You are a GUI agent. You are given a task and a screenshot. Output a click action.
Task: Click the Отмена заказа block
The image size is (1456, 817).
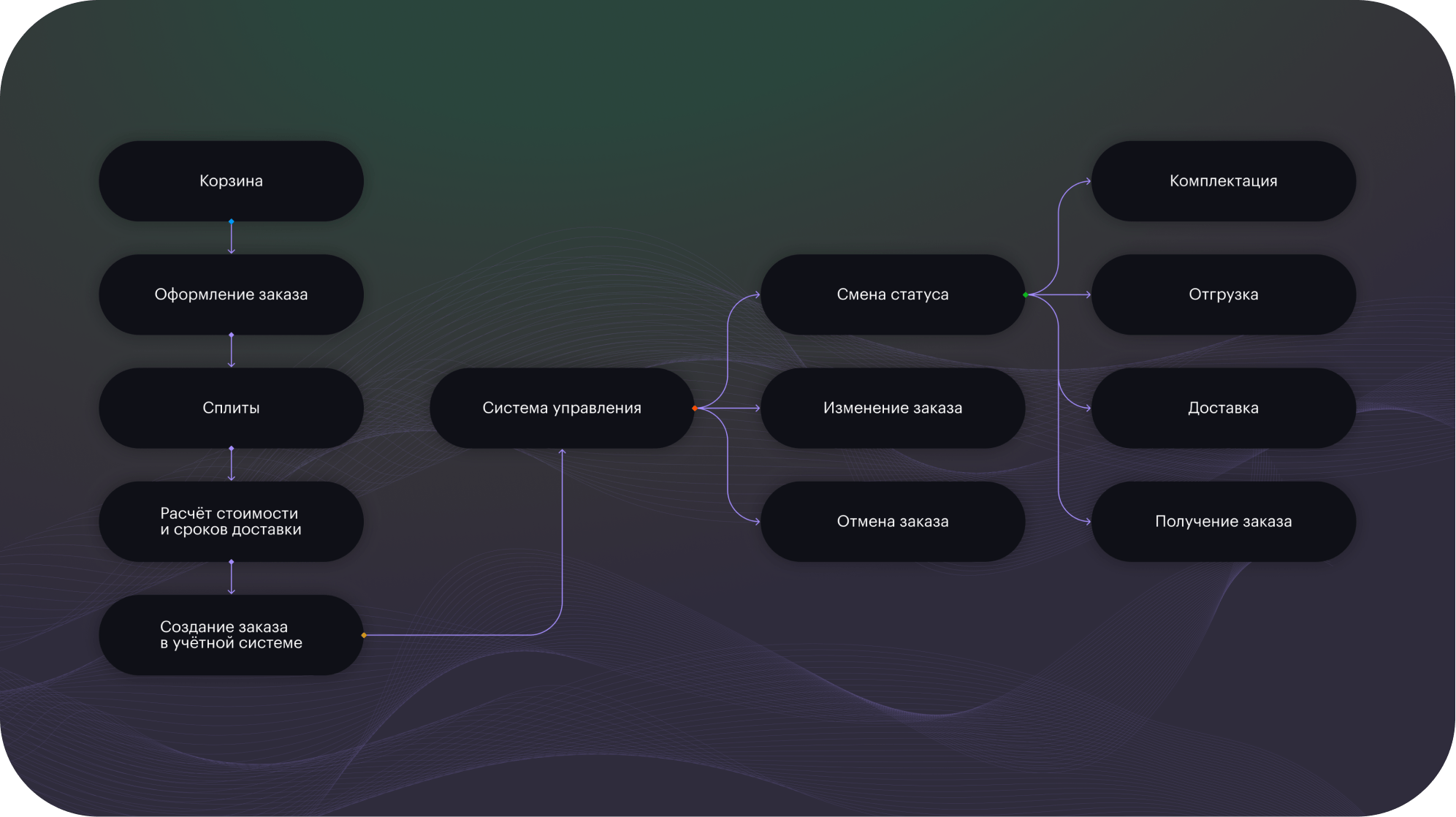click(892, 521)
